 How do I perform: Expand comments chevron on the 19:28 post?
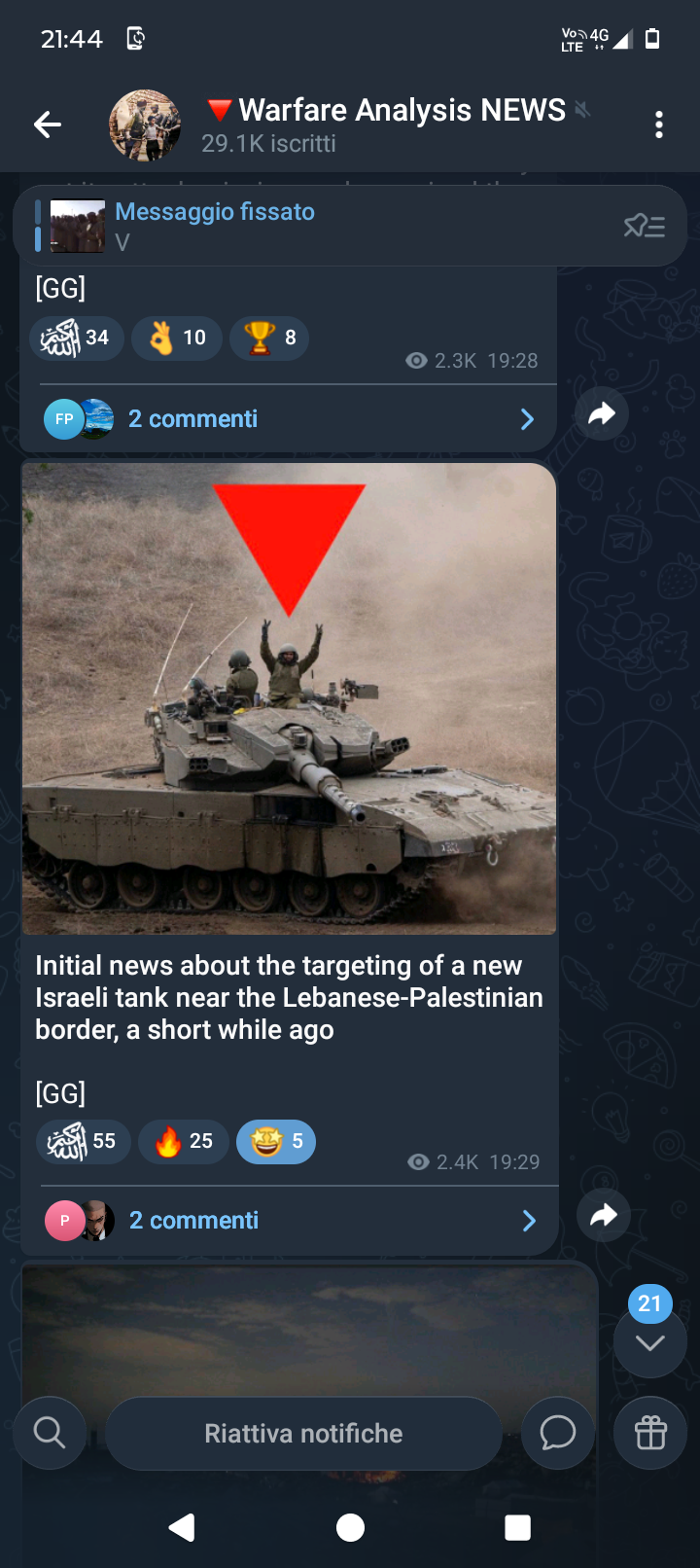pyautogui.click(x=527, y=419)
